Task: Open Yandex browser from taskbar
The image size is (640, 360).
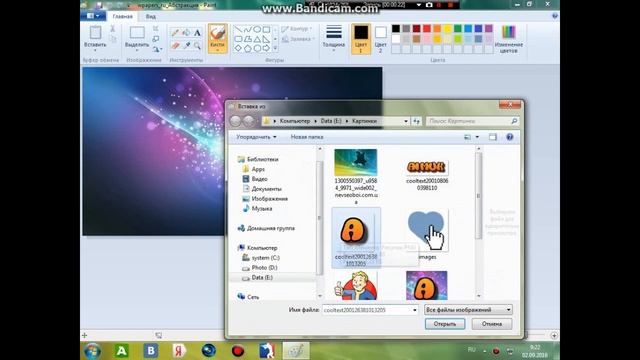Action: click(179, 351)
